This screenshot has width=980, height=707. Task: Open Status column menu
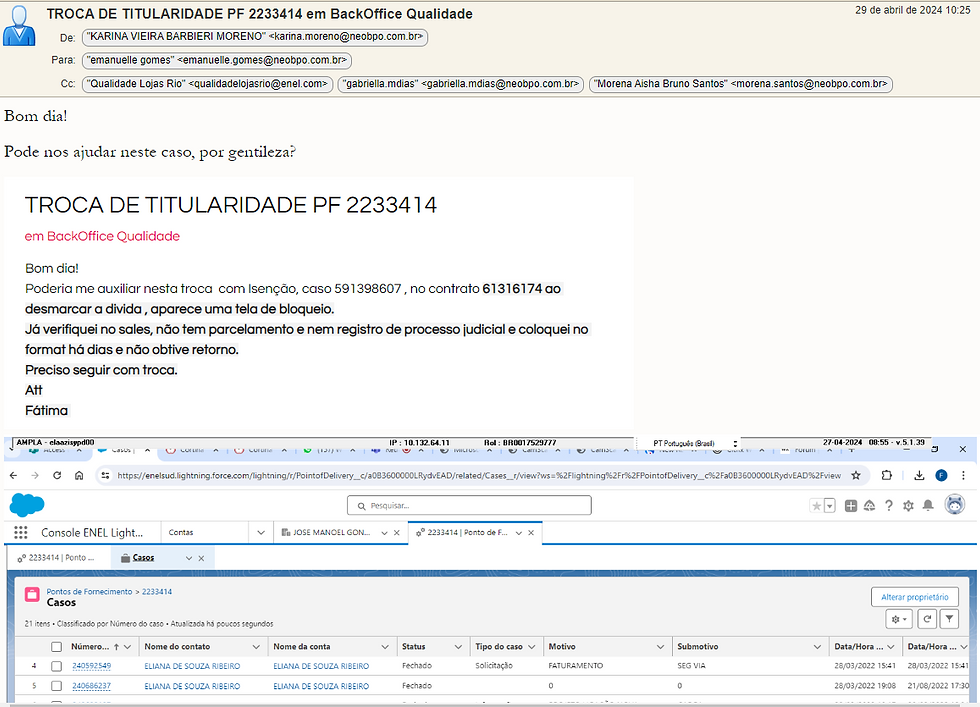458,647
